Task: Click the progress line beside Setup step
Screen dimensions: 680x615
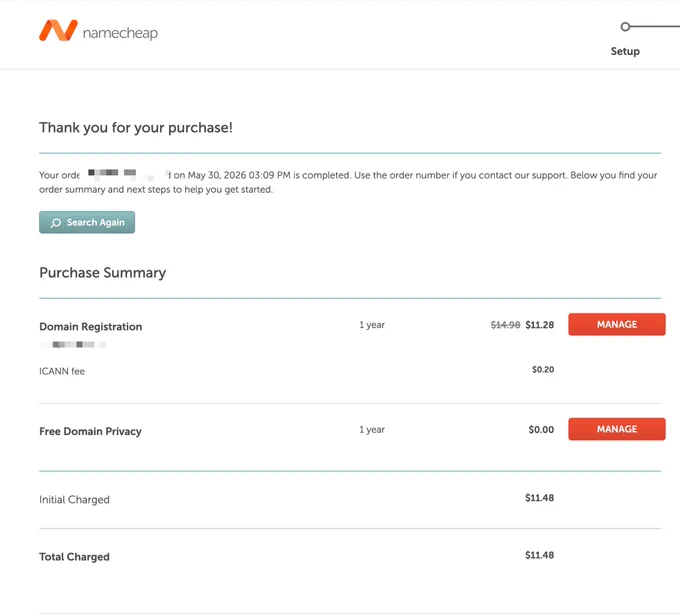Action: click(655, 26)
